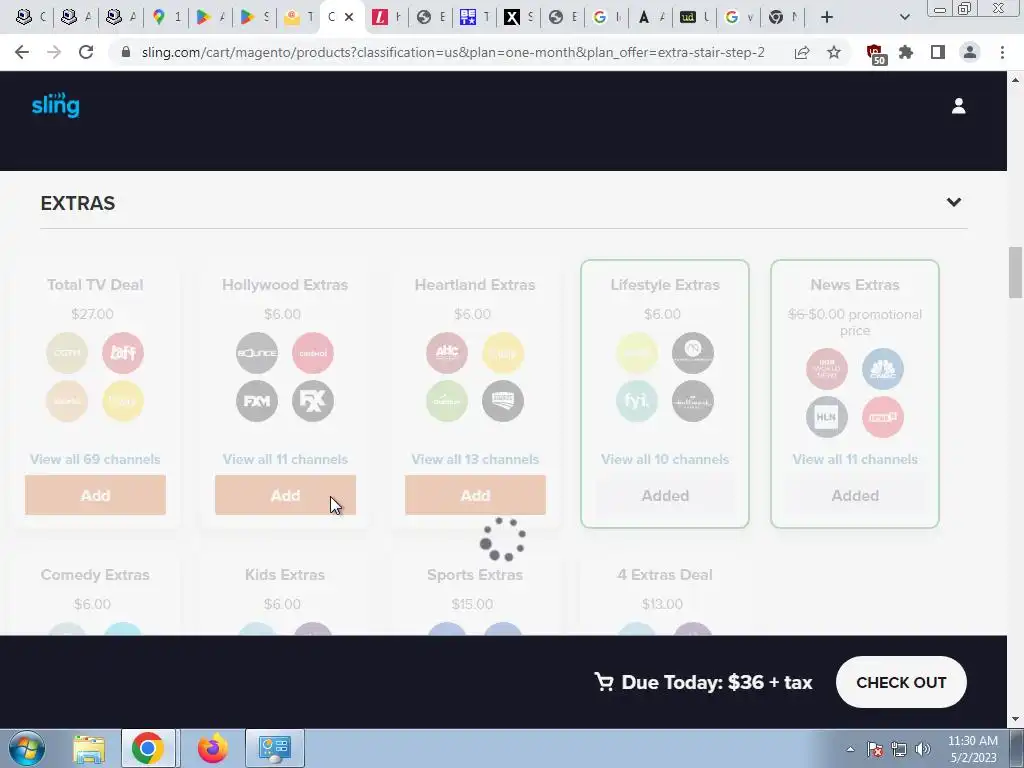Click the AHC channel icon
Viewport: 1024px width, 768px height.
(447, 353)
